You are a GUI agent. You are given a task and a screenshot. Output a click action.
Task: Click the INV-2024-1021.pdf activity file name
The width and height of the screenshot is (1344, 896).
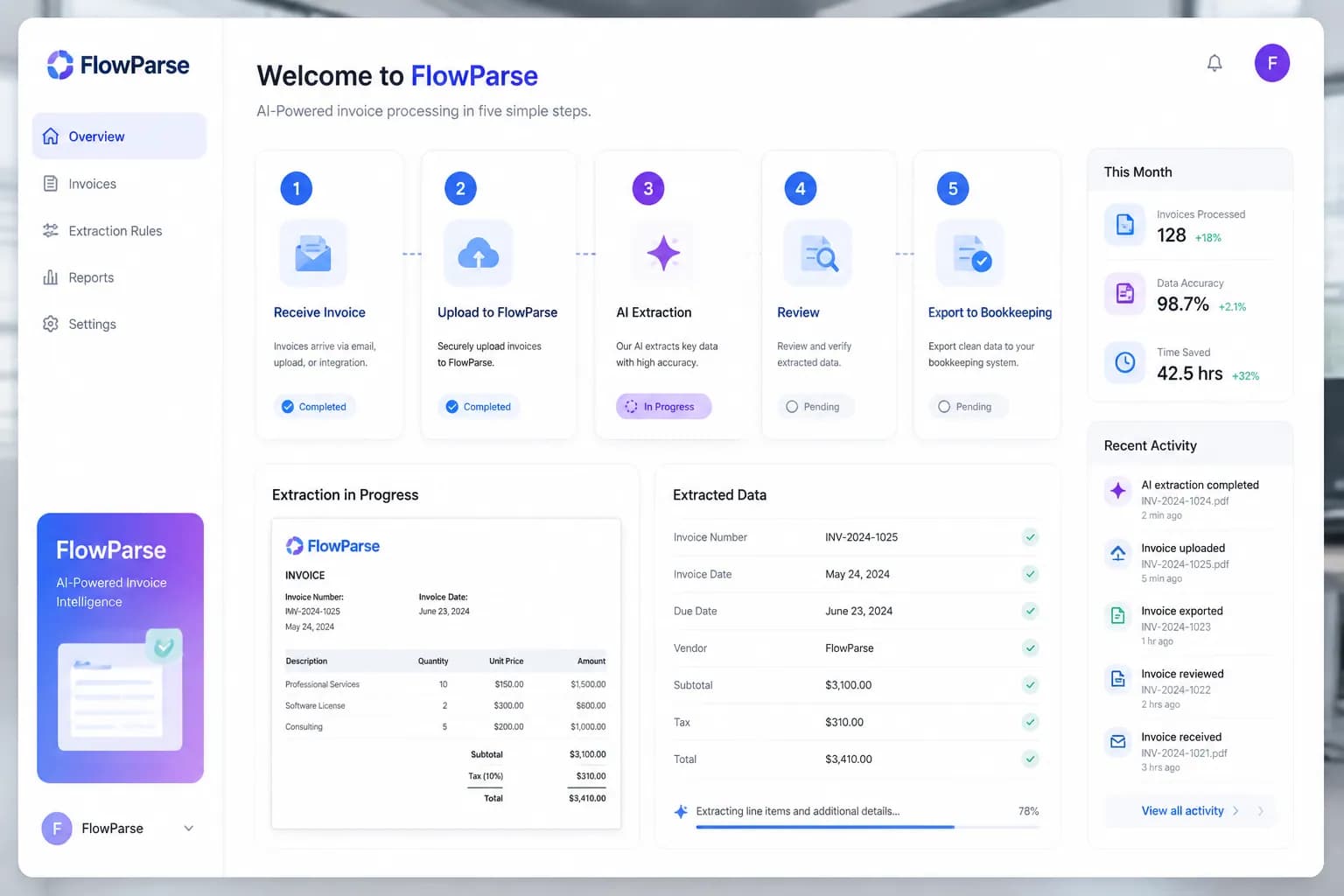(x=1184, y=753)
